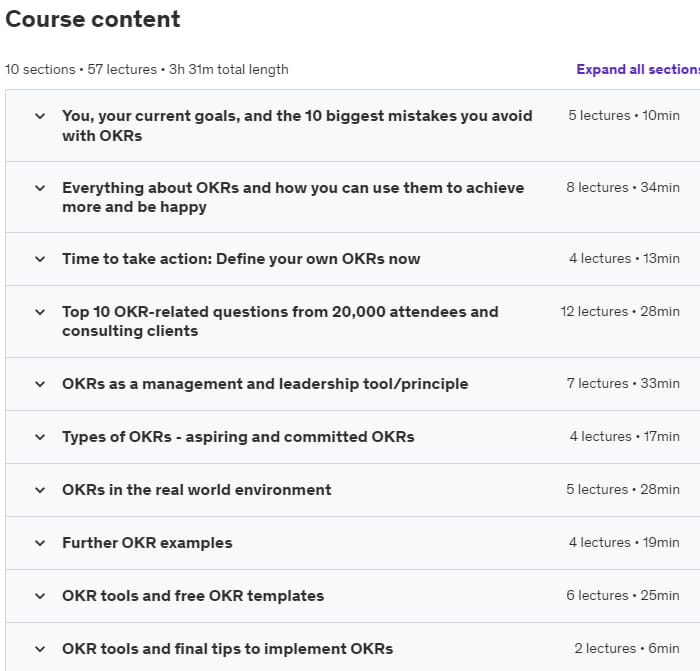Expand all sections of the course
The height and width of the screenshot is (671, 700).
[x=638, y=69]
